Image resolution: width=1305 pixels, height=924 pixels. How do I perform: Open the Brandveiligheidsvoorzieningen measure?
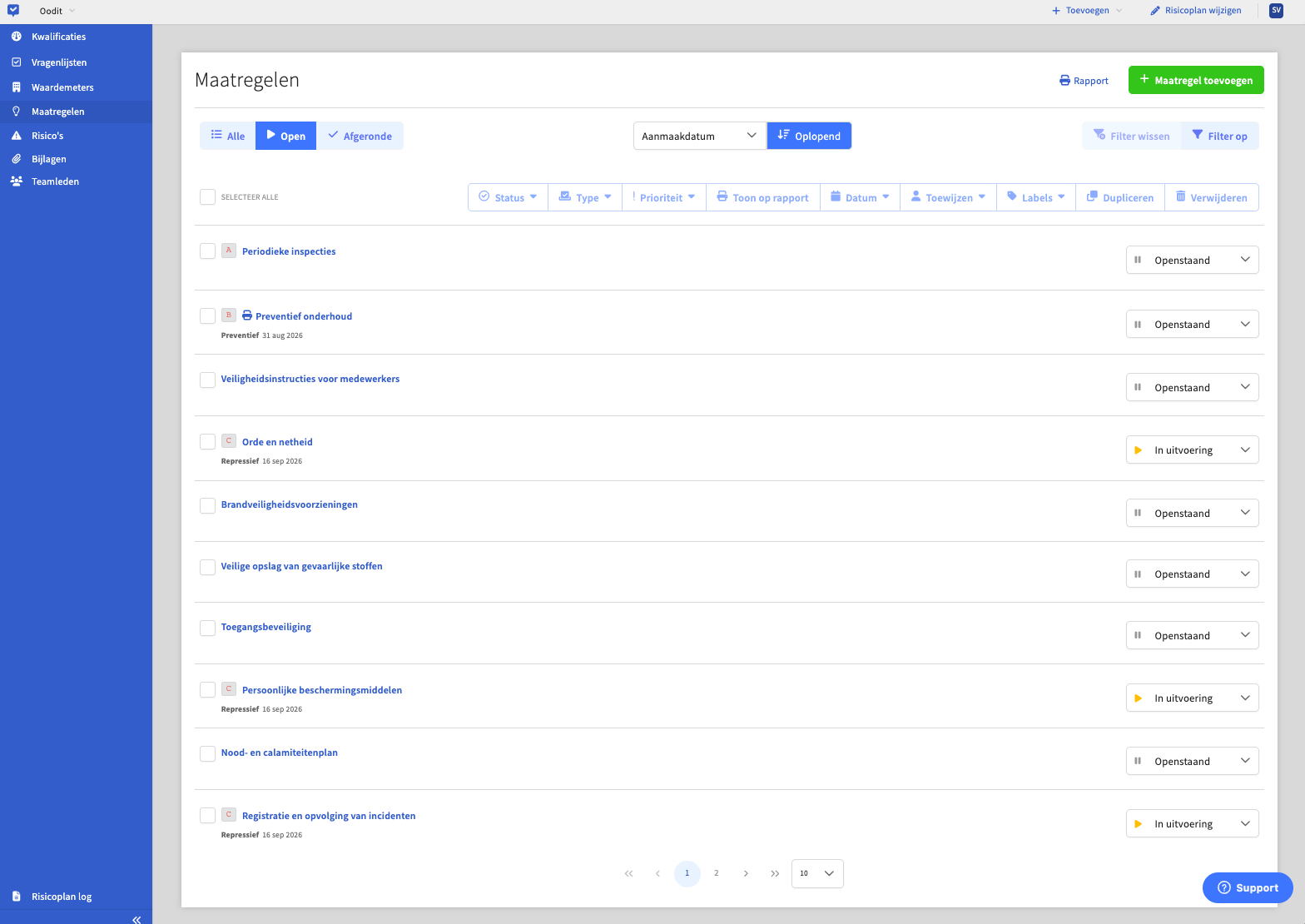289,504
